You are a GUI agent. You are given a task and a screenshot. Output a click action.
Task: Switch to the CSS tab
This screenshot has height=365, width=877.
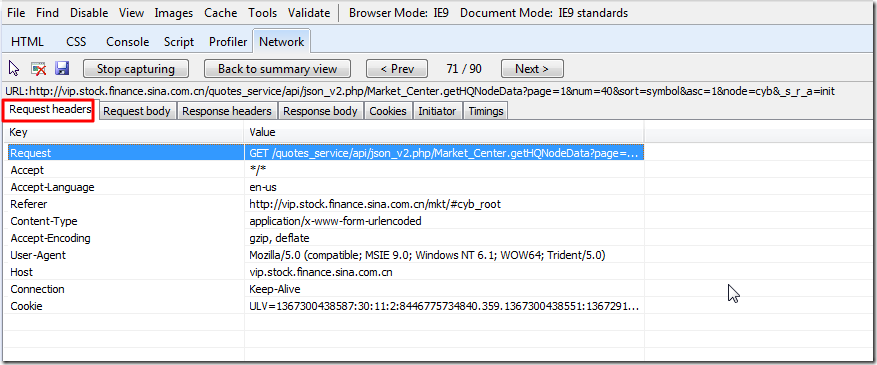pyautogui.click(x=76, y=42)
